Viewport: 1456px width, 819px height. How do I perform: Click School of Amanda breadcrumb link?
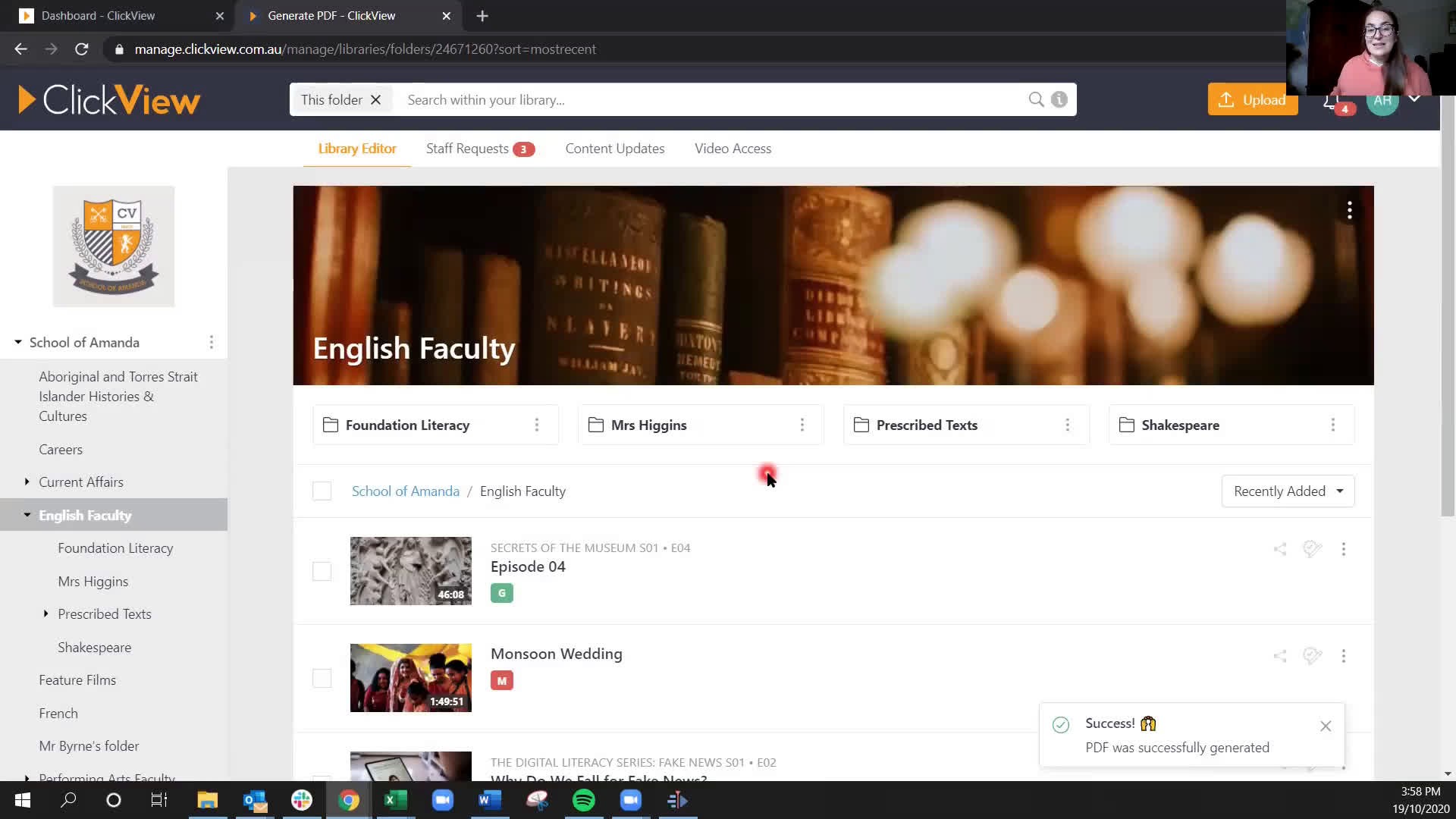tap(406, 491)
